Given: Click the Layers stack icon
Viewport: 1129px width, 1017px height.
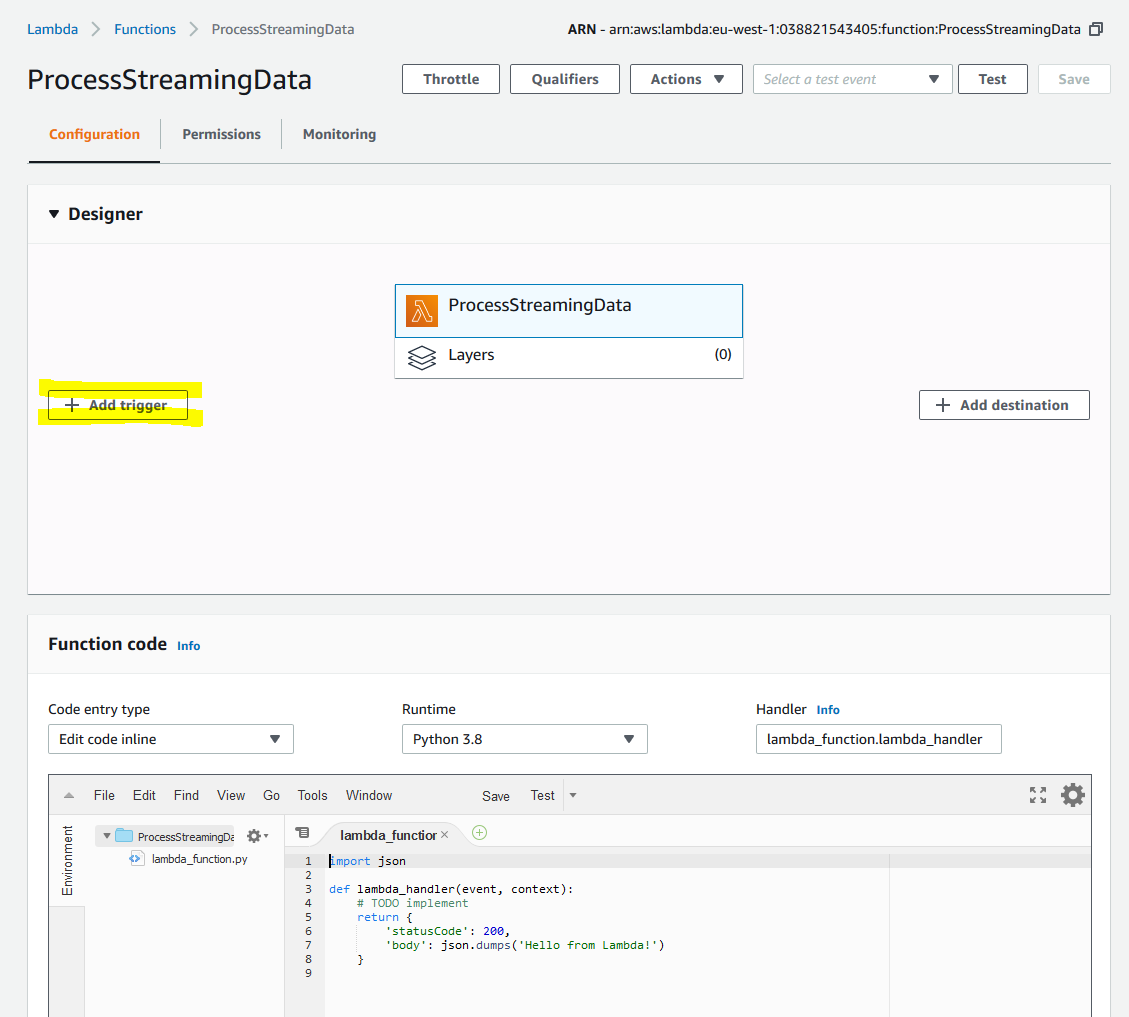Looking at the screenshot, I should coord(422,357).
